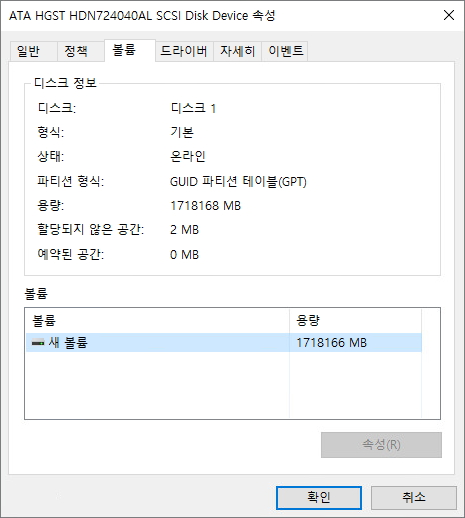
Task: Sort by the 용량 column header
Action: click(x=355, y=321)
